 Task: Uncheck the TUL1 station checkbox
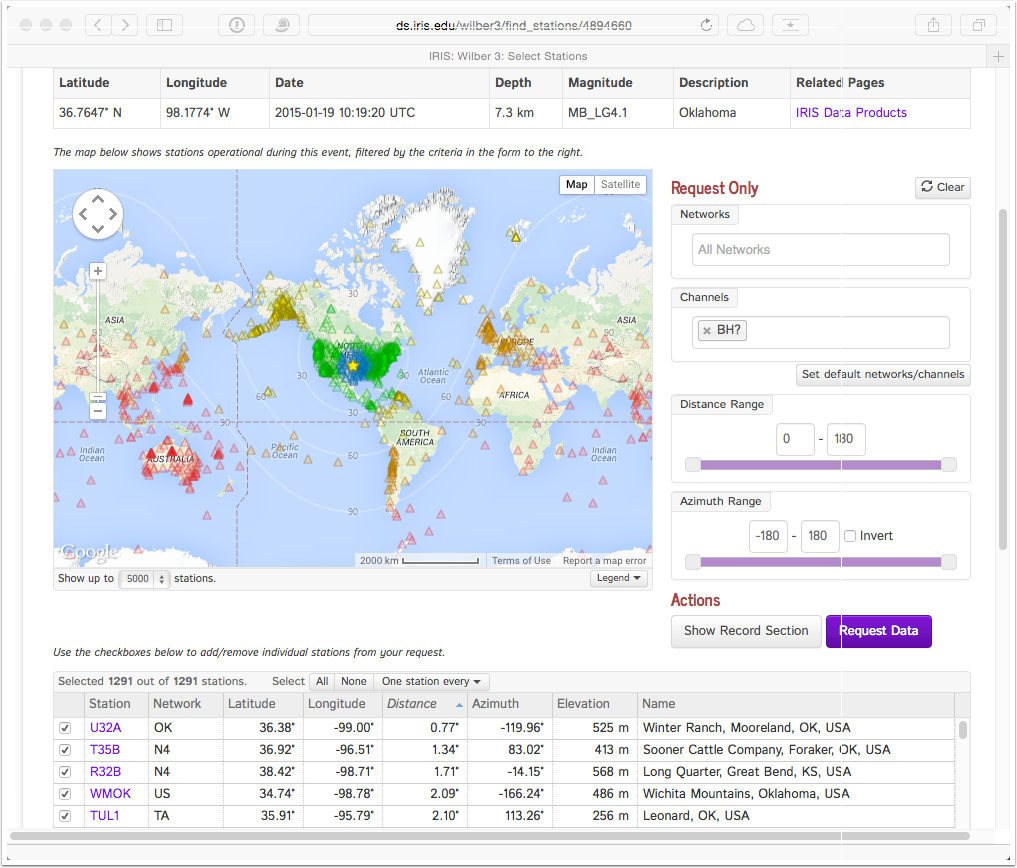(x=65, y=816)
